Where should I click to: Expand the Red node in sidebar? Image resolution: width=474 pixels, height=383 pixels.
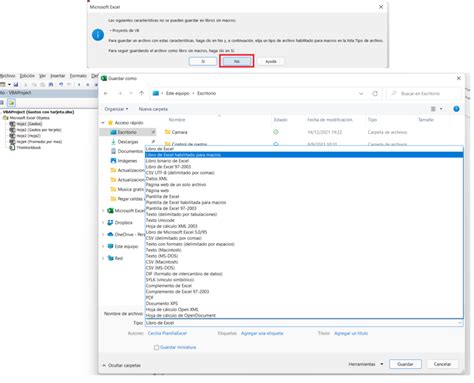tap(103, 258)
